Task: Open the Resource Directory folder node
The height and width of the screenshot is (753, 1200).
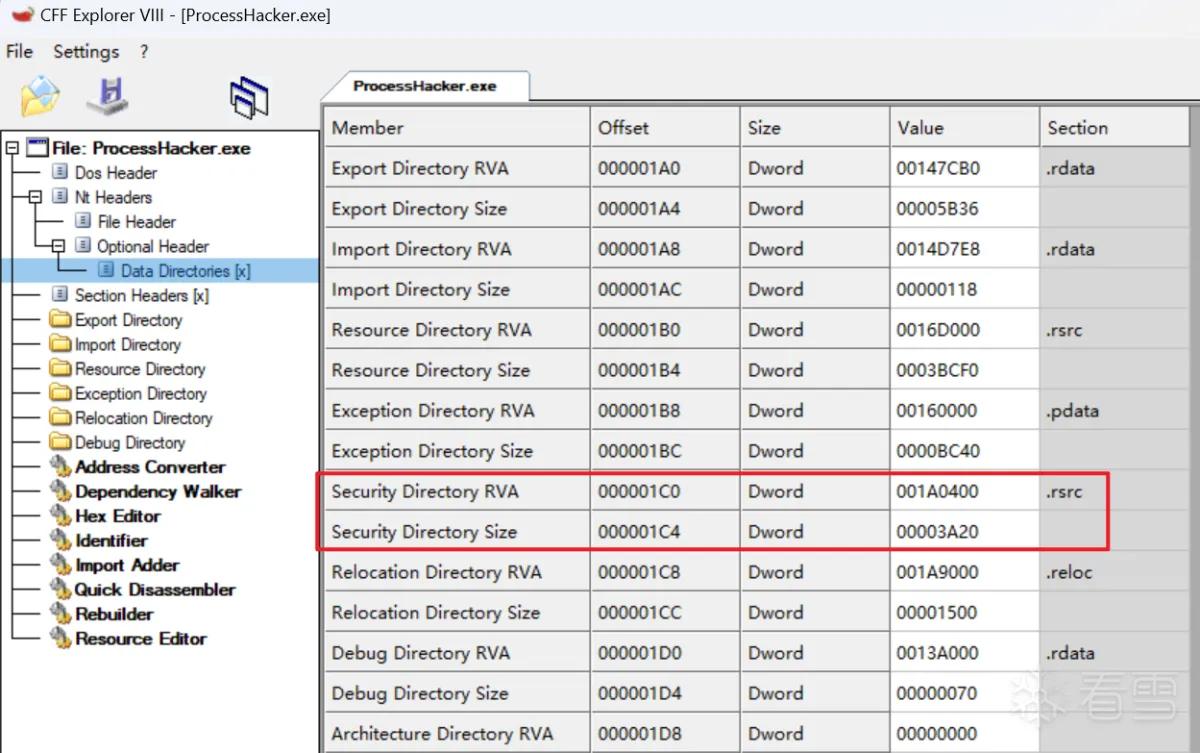Action: (x=140, y=369)
